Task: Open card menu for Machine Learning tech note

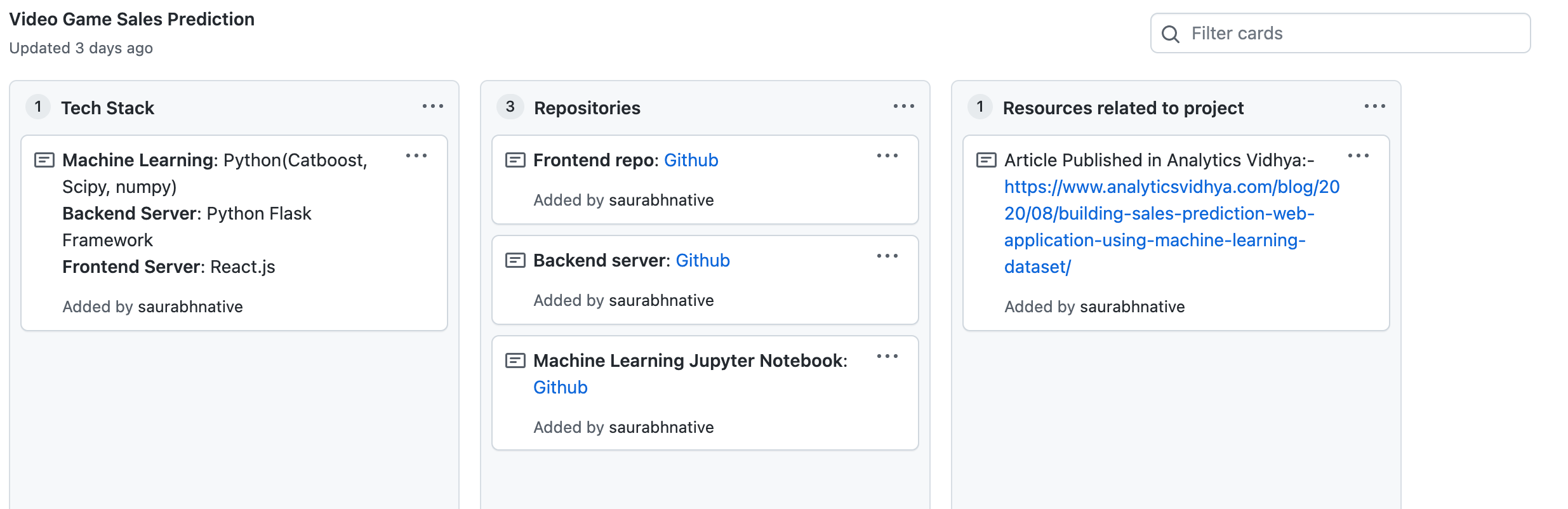Action: tap(416, 156)
